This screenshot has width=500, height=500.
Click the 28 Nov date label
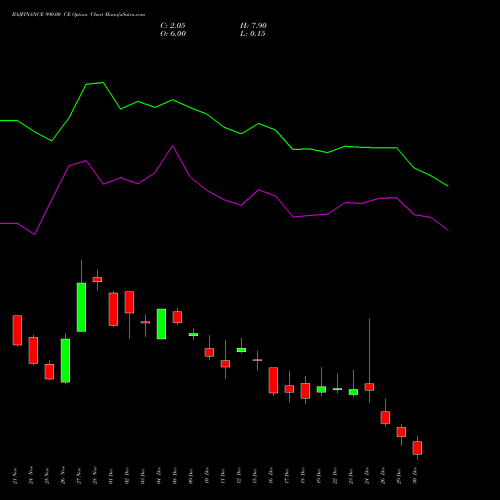(95, 476)
